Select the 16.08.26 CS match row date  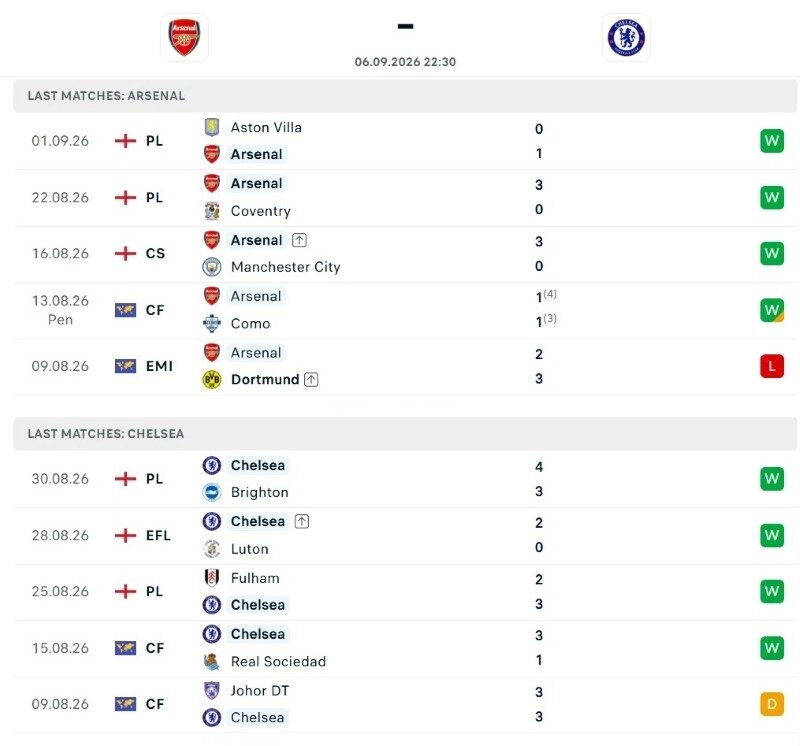point(60,254)
